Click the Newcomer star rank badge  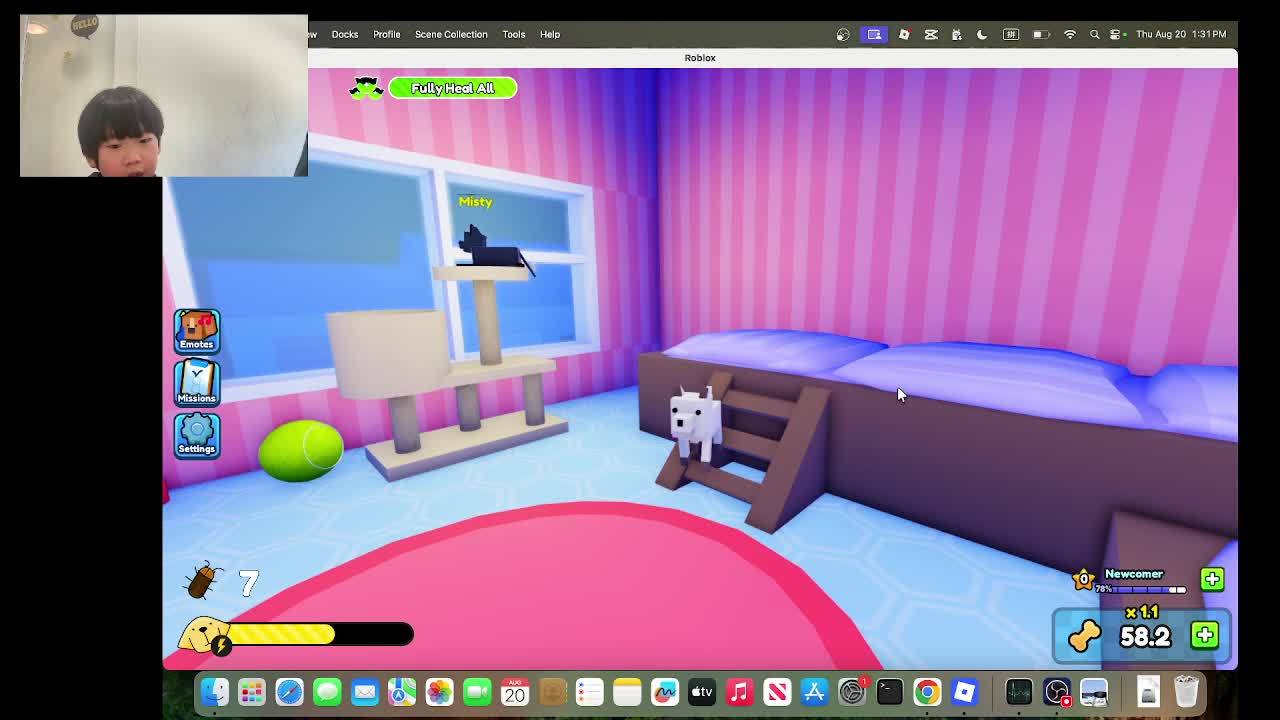(x=1083, y=579)
